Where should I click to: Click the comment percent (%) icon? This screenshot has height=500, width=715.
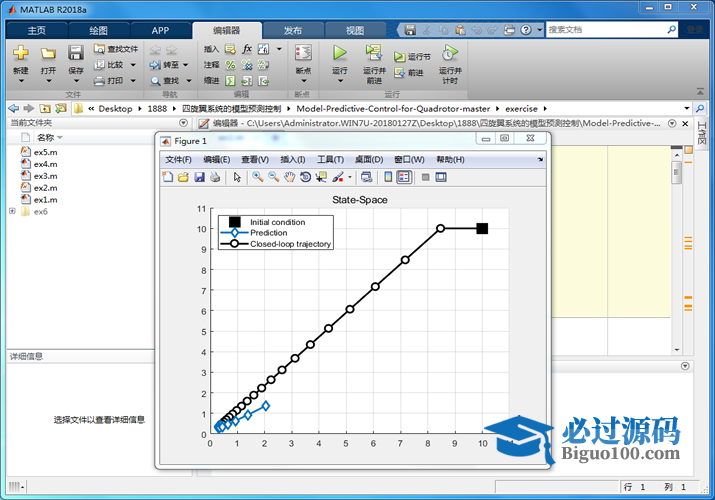click(230, 65)
